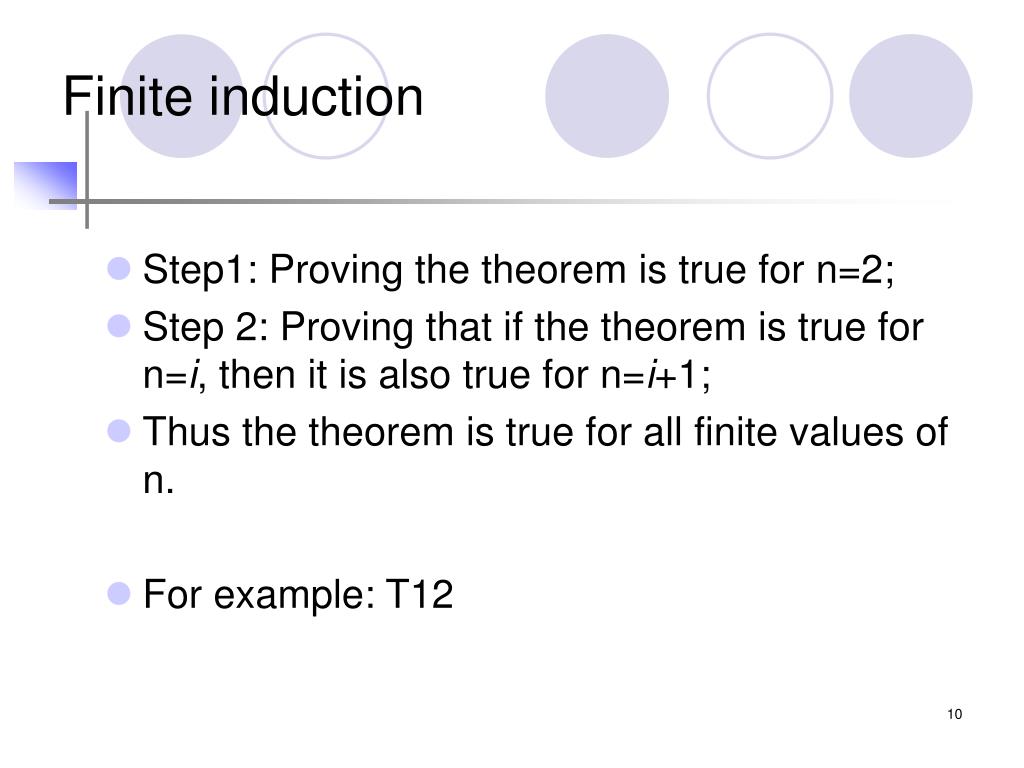Click the blue gradient square decoration
Viewport: 1024px width, 768px height.
(45, 185)
